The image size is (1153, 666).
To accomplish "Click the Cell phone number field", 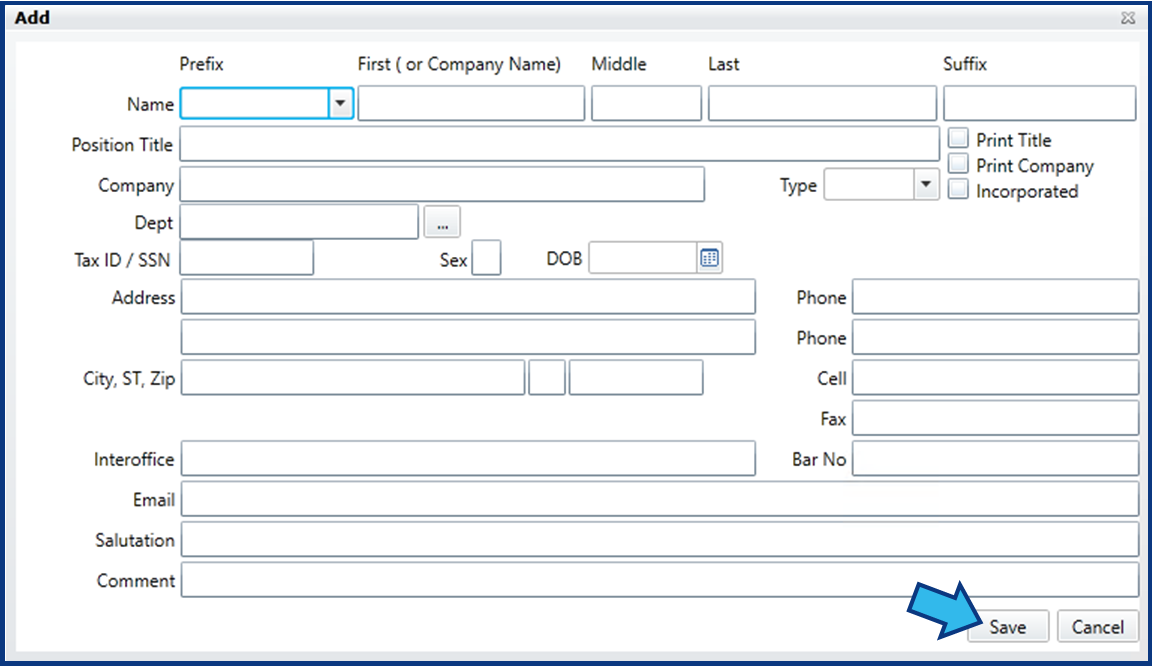I will pos(996,378).
